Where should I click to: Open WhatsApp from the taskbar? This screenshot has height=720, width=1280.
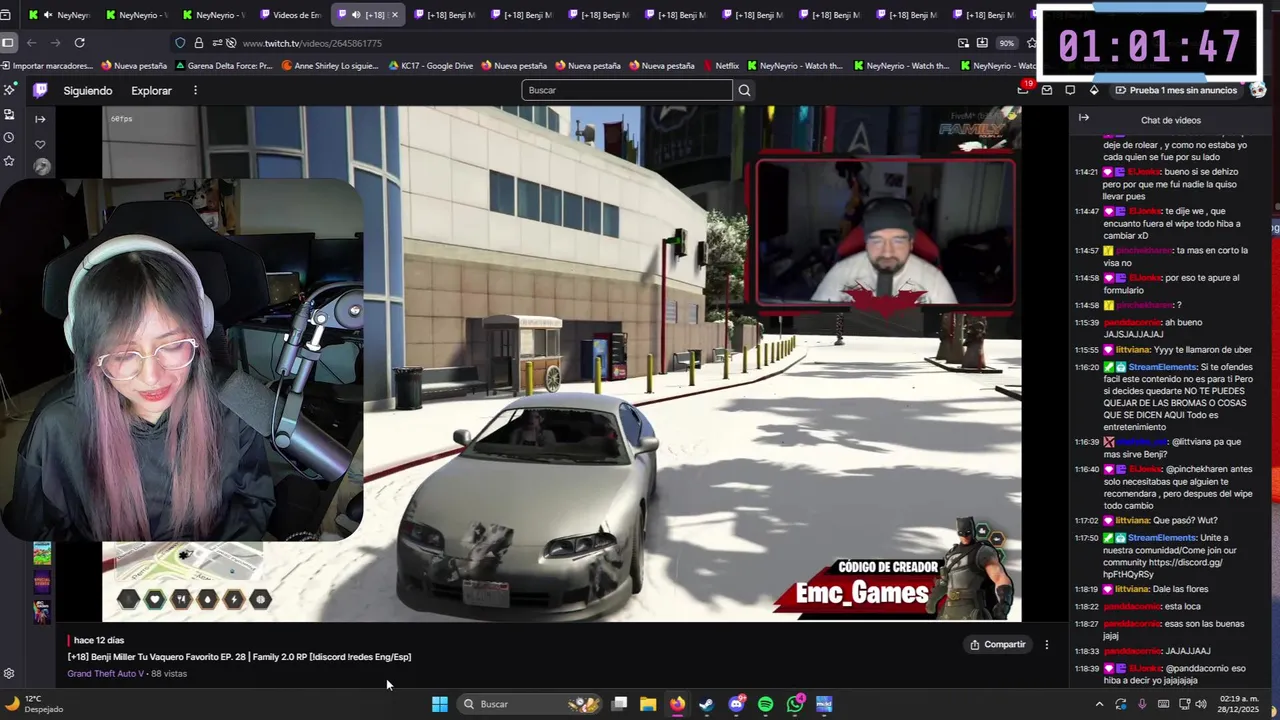coord(795,704)
